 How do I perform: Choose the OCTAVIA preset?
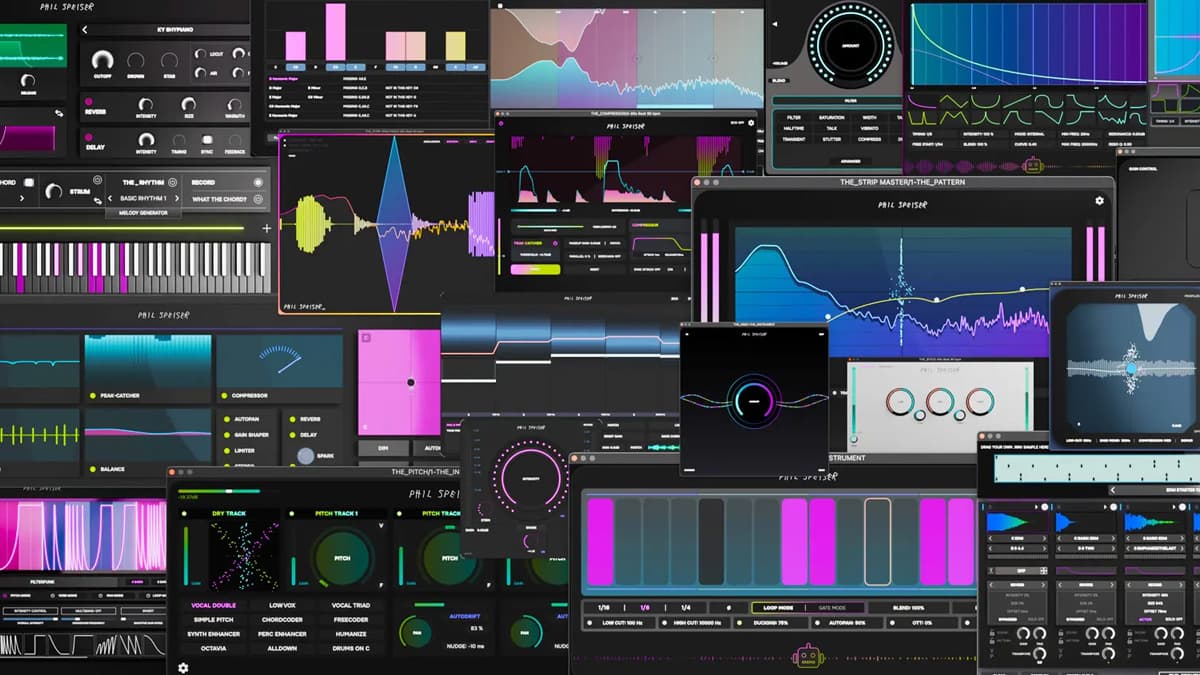coord(215,648)
